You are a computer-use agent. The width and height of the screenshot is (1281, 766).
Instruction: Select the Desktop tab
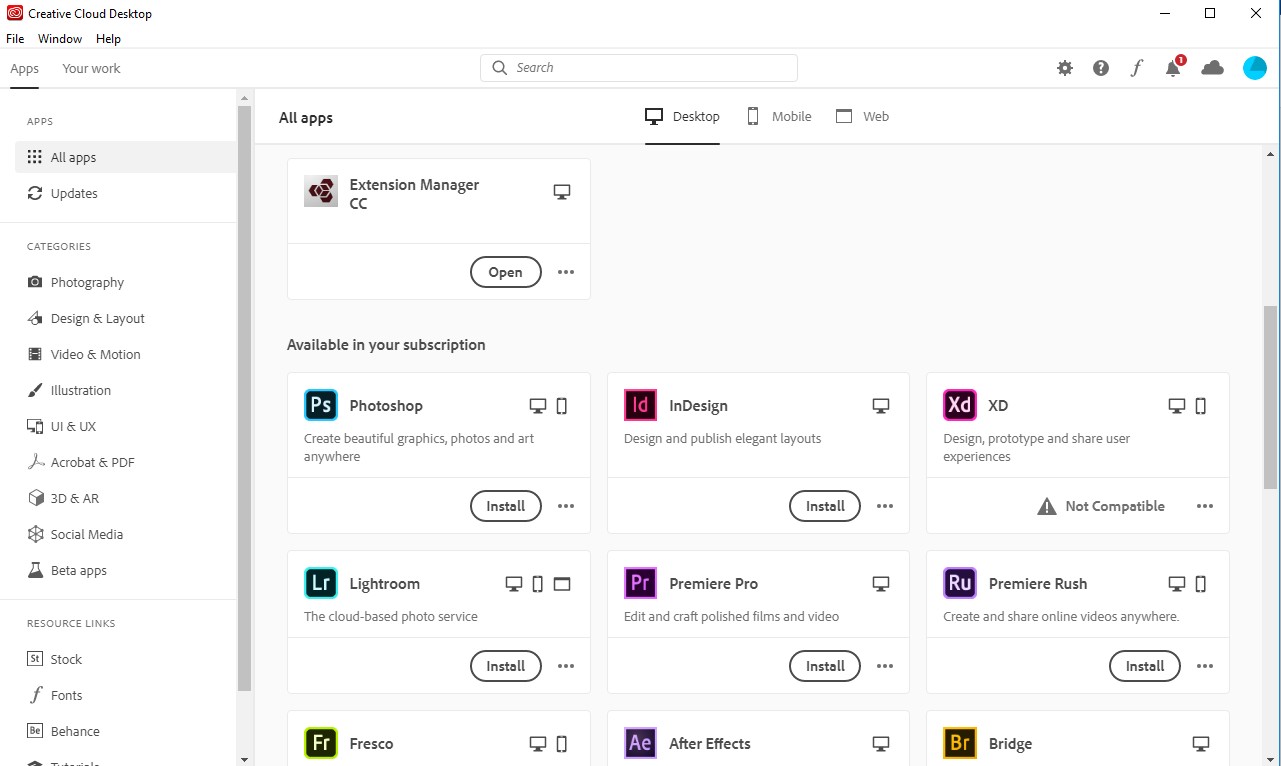[682, 116]
